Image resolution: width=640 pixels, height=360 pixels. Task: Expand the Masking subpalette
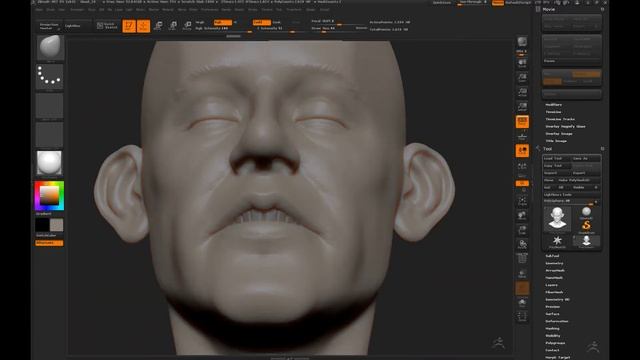coord(552,329)
